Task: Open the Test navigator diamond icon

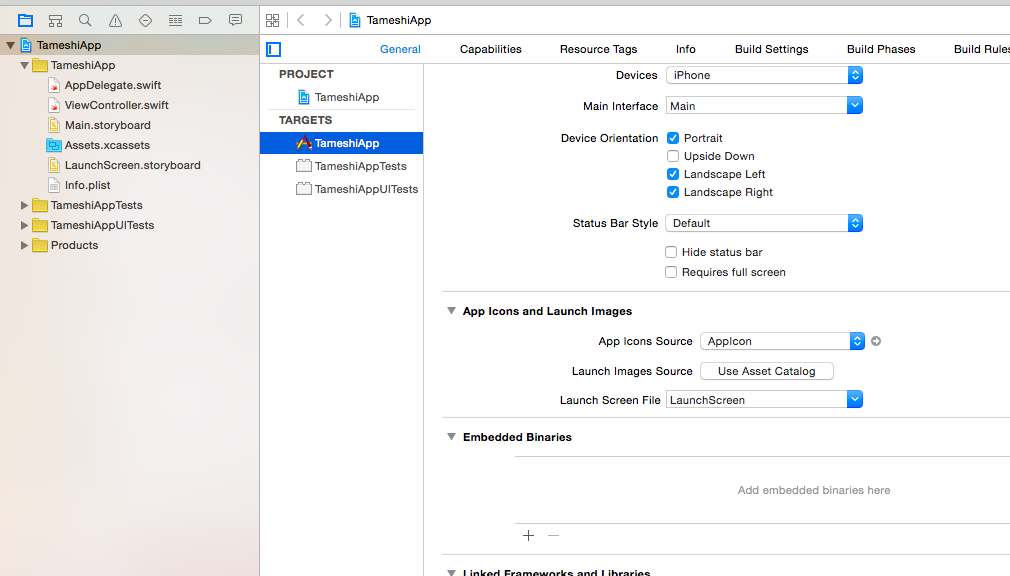Action: [x=146, y=21]
